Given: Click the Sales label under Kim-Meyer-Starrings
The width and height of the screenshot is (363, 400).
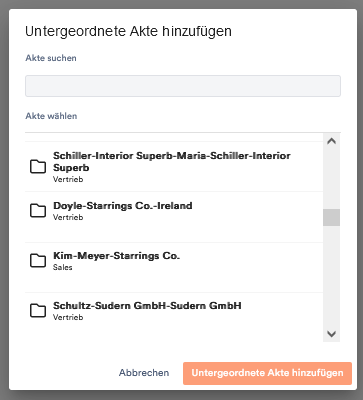Looking at the screenshot, I should tap(63, 267).
